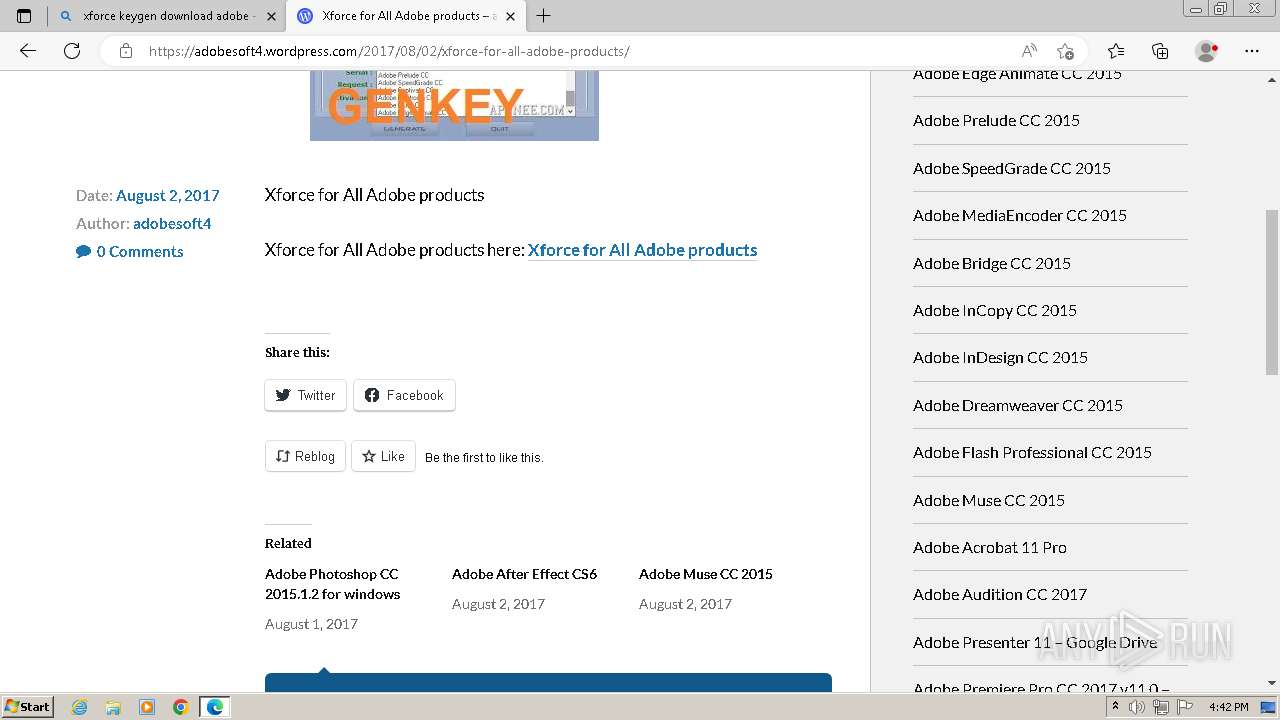The height and width of the screenshot is (720, 1280).
Task: Open Adobe InCopy CC 2015 sidebar link
Action: [995, 310]
